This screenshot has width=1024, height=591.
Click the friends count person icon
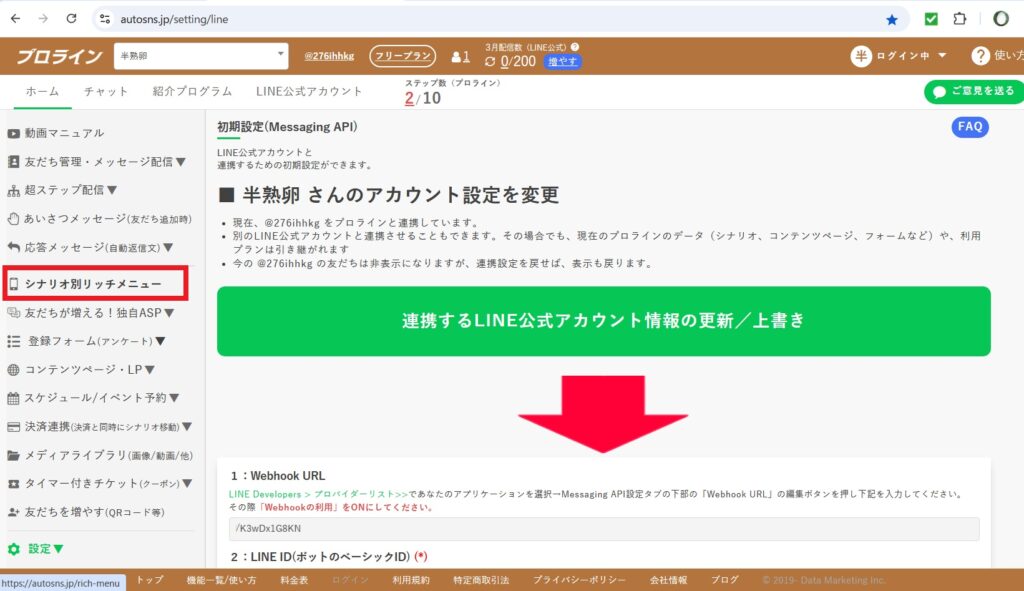point(456,57)
